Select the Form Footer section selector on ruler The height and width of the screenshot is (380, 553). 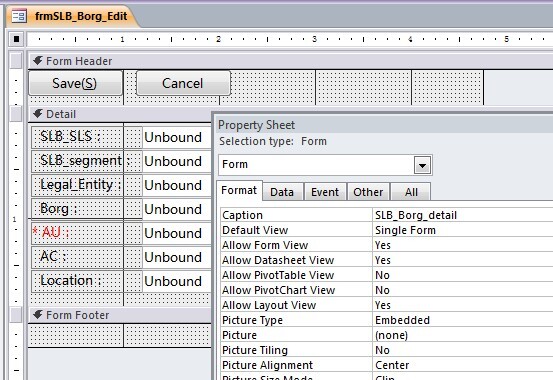(x=16, y=315)
